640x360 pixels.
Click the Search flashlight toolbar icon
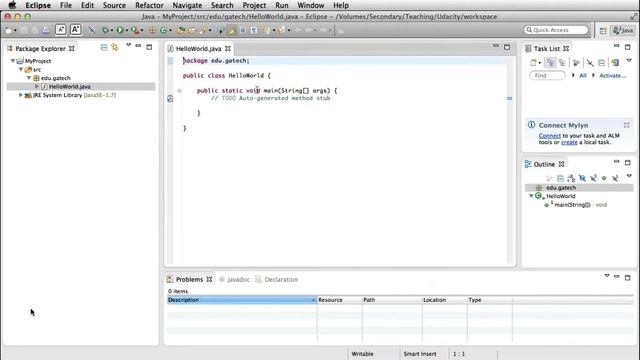click(203, 30)
